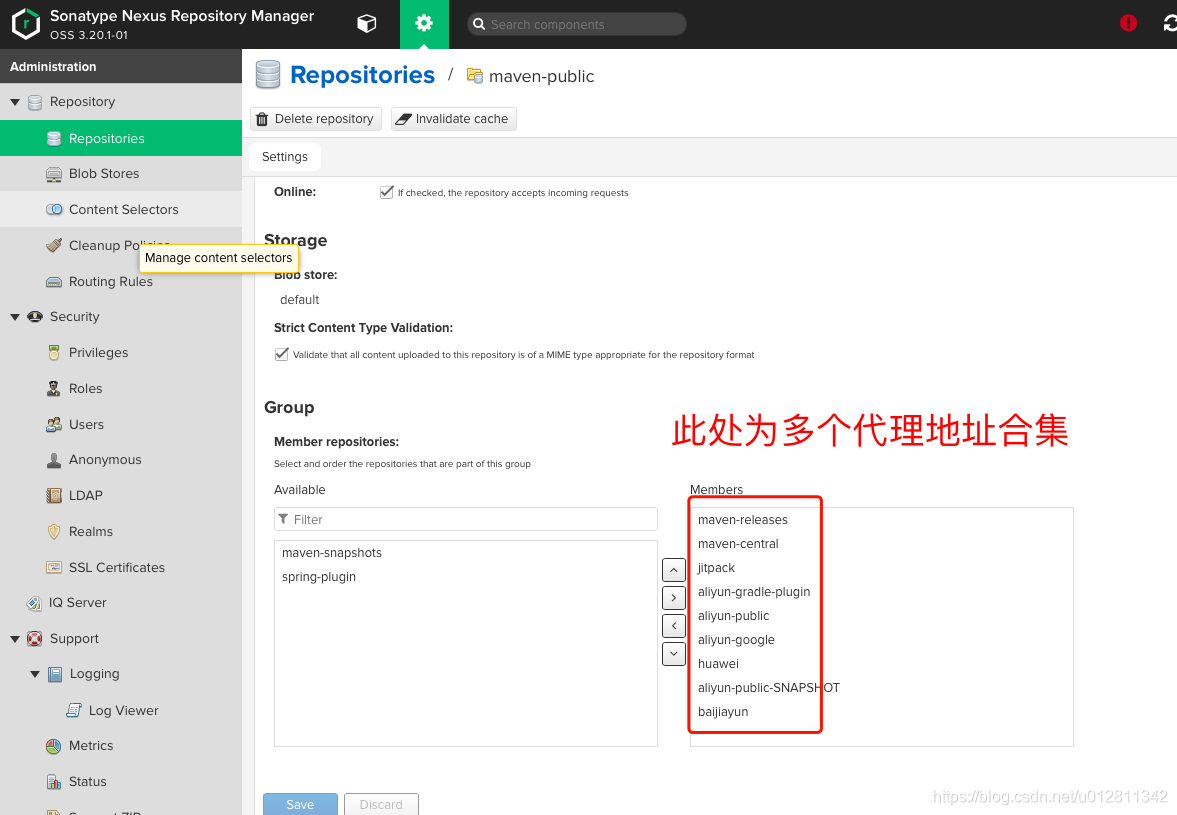1177x815 pixels.
Task: Click the Repositories breadcrumb link
Action: point(362,75)
